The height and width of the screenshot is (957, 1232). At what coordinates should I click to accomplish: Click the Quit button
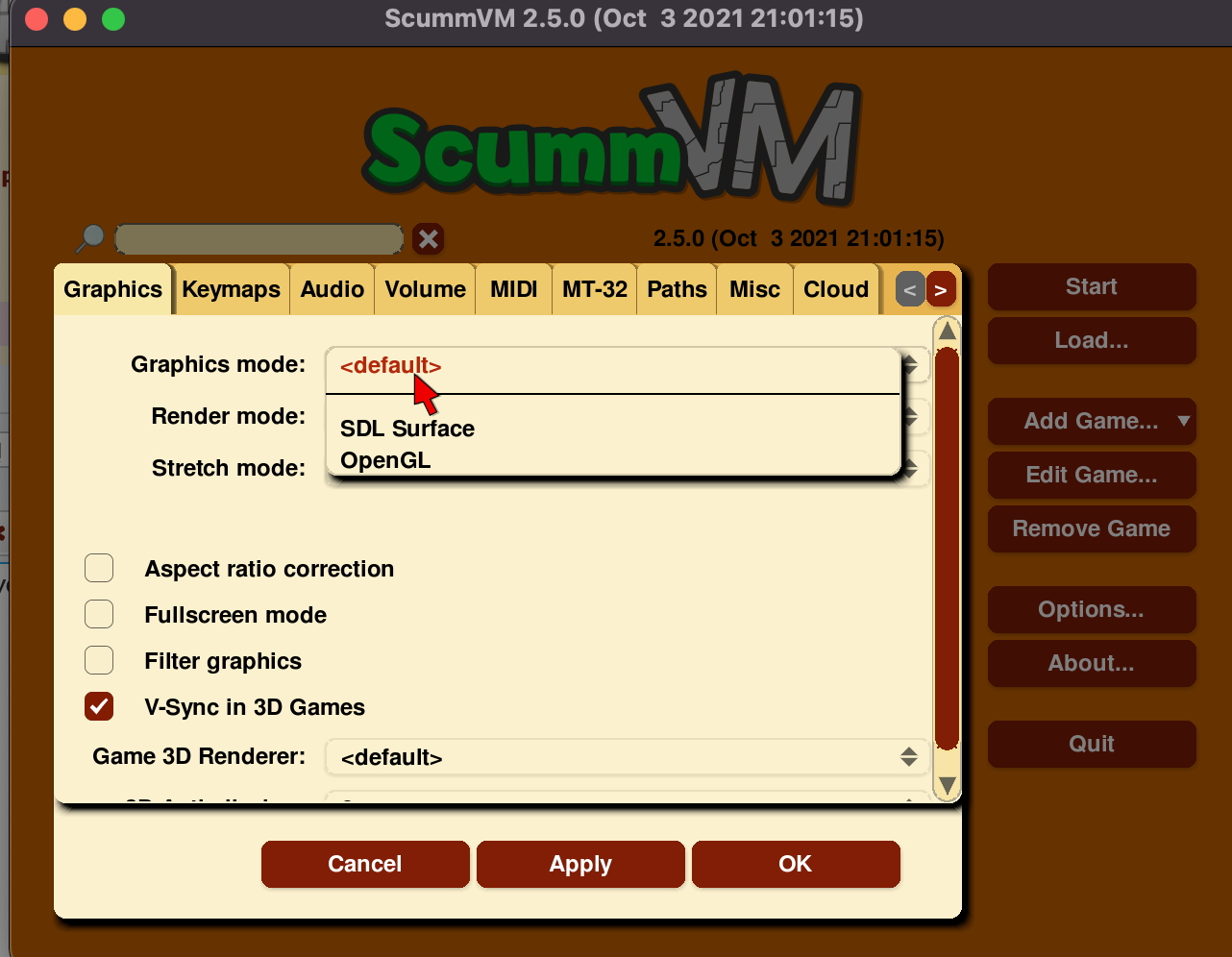tap(1092, 744)
